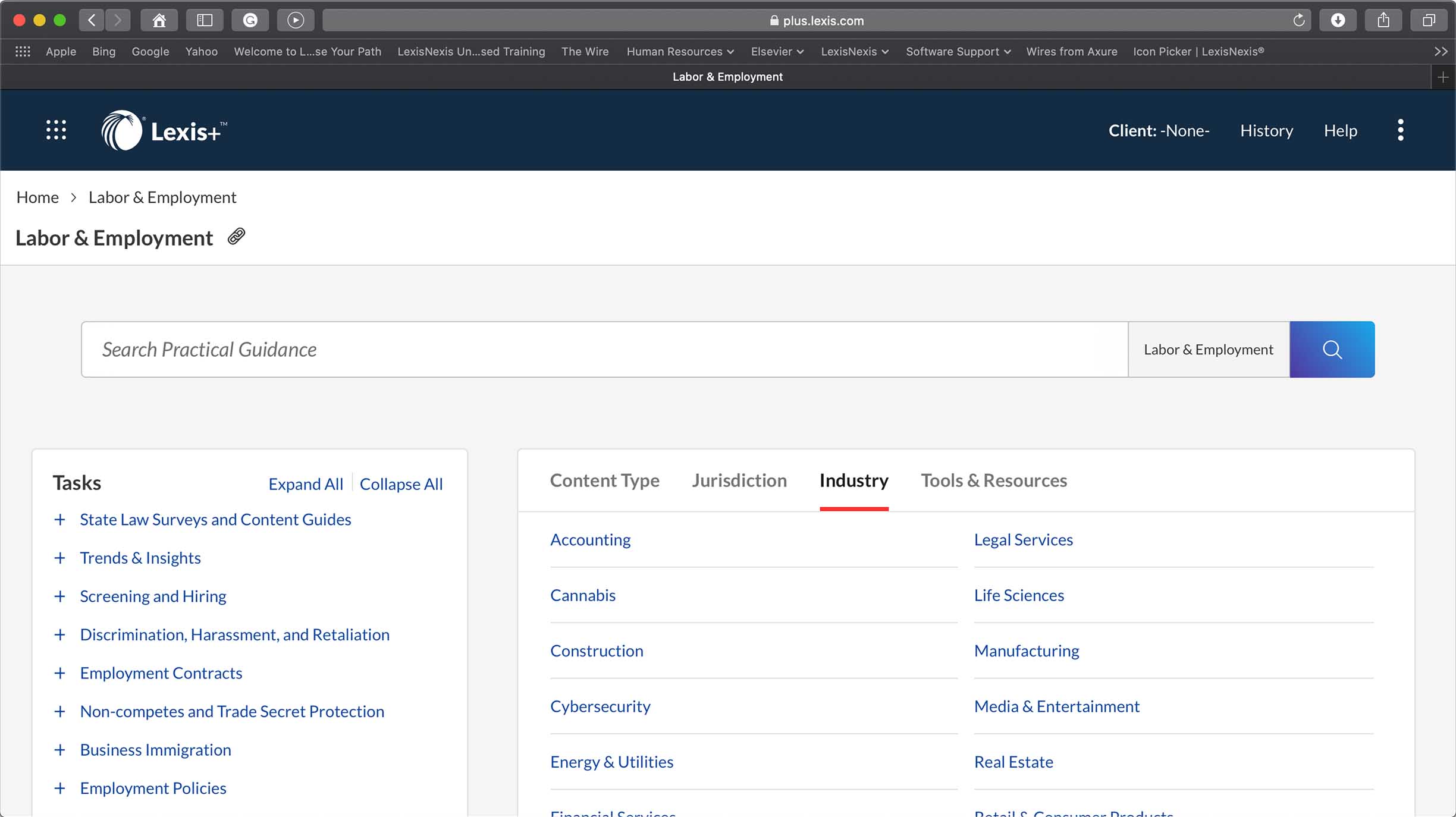This screenshot has width=1456, height=817.
Task: Expand the Trends & Insights task
Action: click(x=59, y=558)
